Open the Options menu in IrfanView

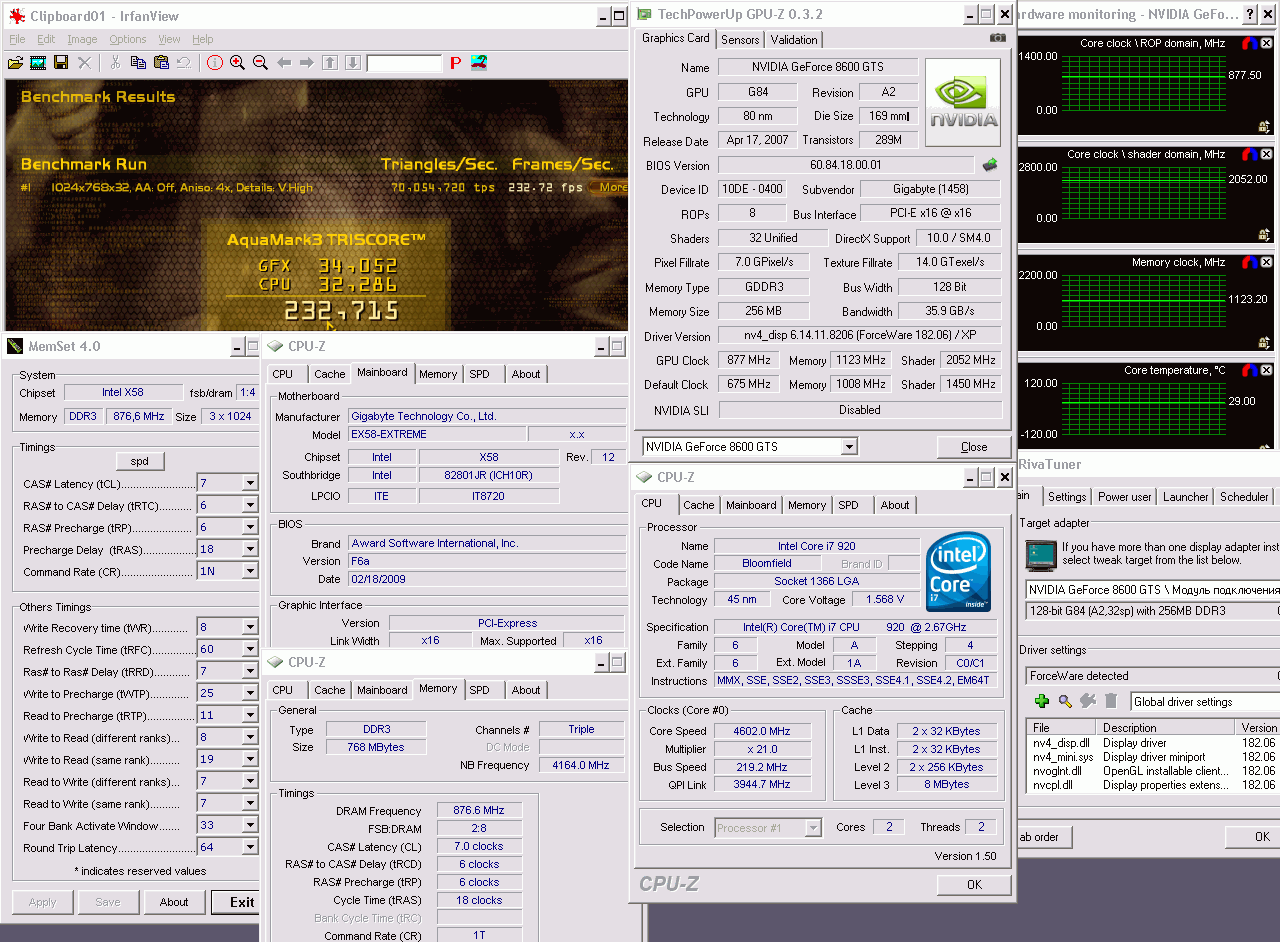[128, 39]
